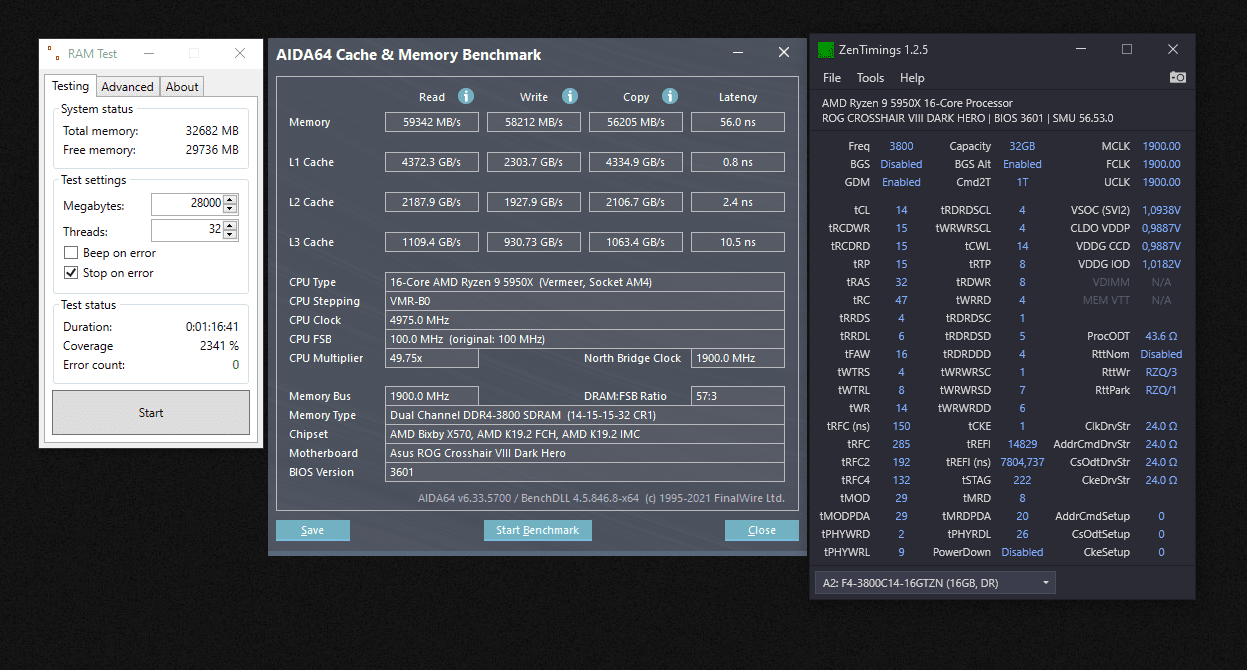
Task: Click the L1 Cache Read 4372.3 GB/s field
Action: click(432, 162)
